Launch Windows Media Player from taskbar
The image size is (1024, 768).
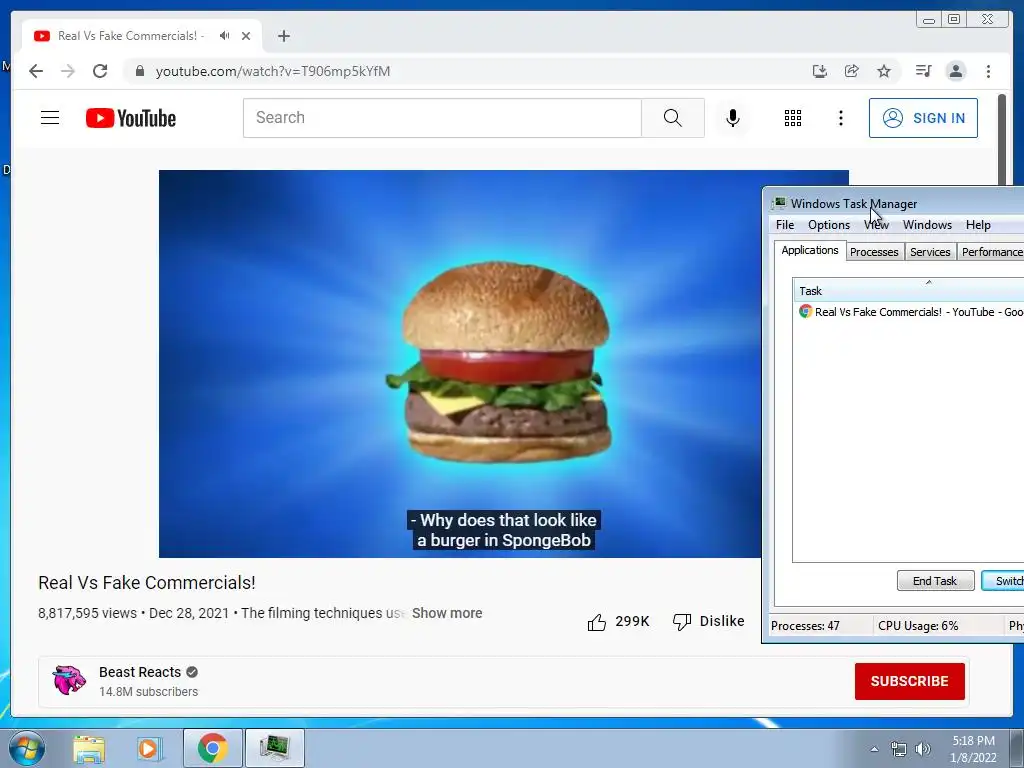pyautogui.click(x=149, y=748)
